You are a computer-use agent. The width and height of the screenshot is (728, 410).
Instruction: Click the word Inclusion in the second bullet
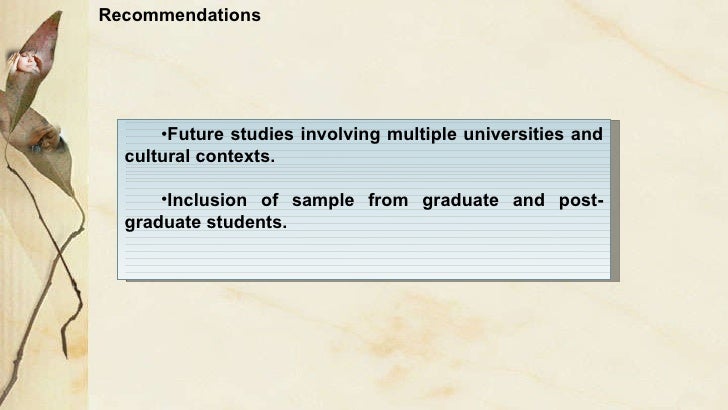coord(207,201)
